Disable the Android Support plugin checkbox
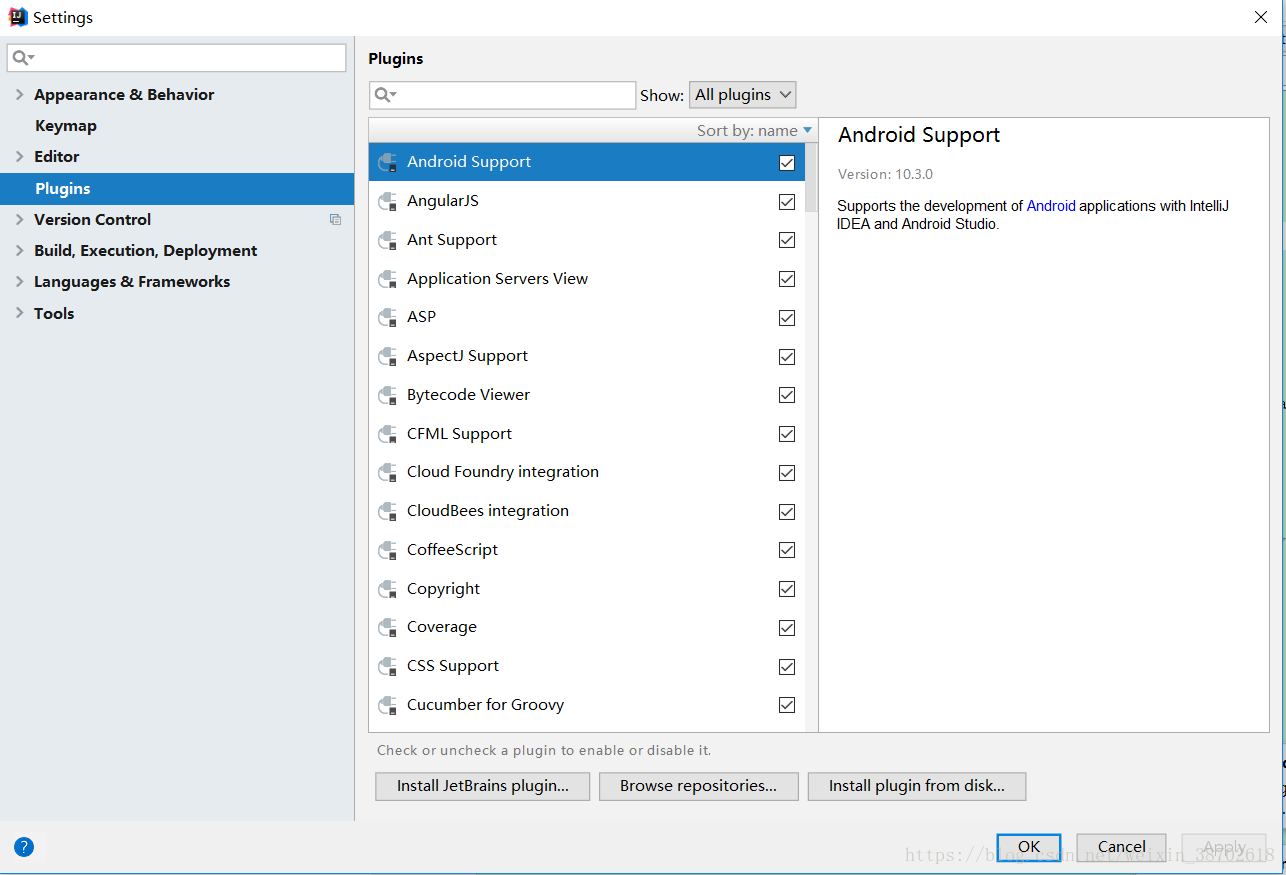The height and width of the screenshot is (875, 1286). click(787, 163)
